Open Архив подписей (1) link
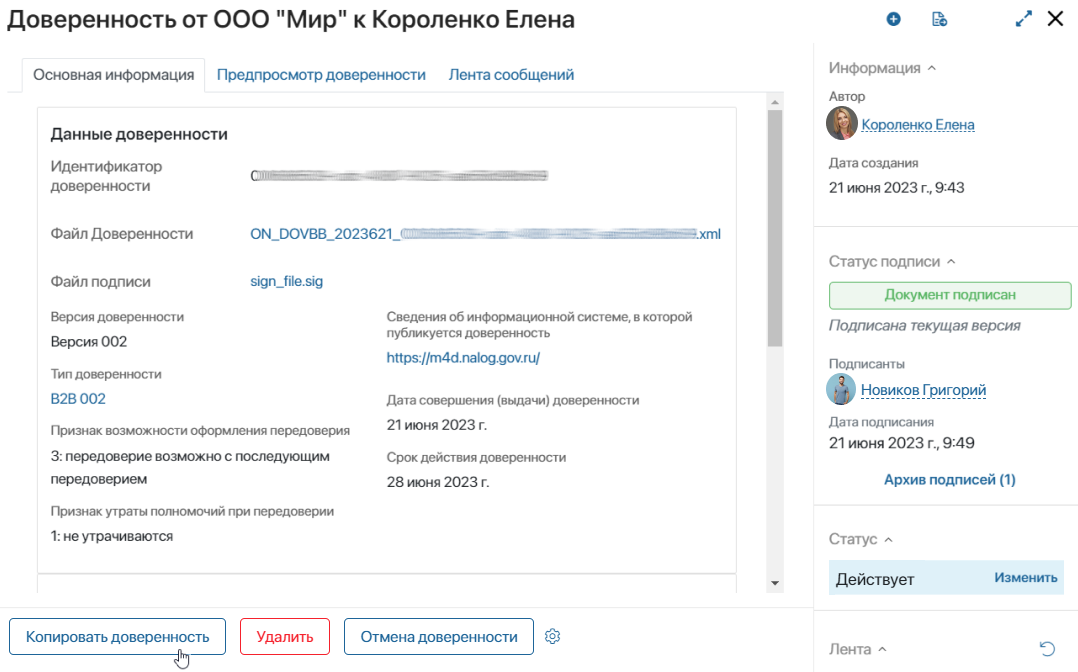Viewport: 1078px width, 672px height. (949, 479)
